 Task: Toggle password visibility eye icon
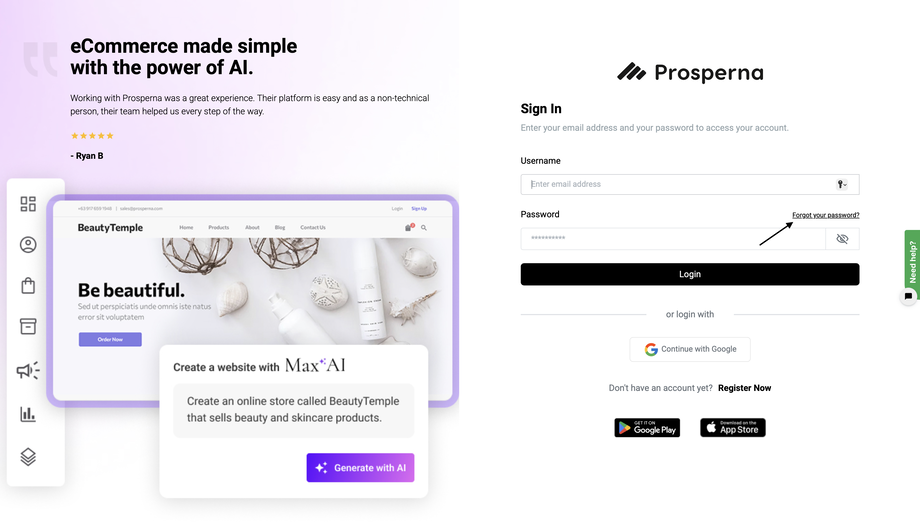(x=842, y=239)
